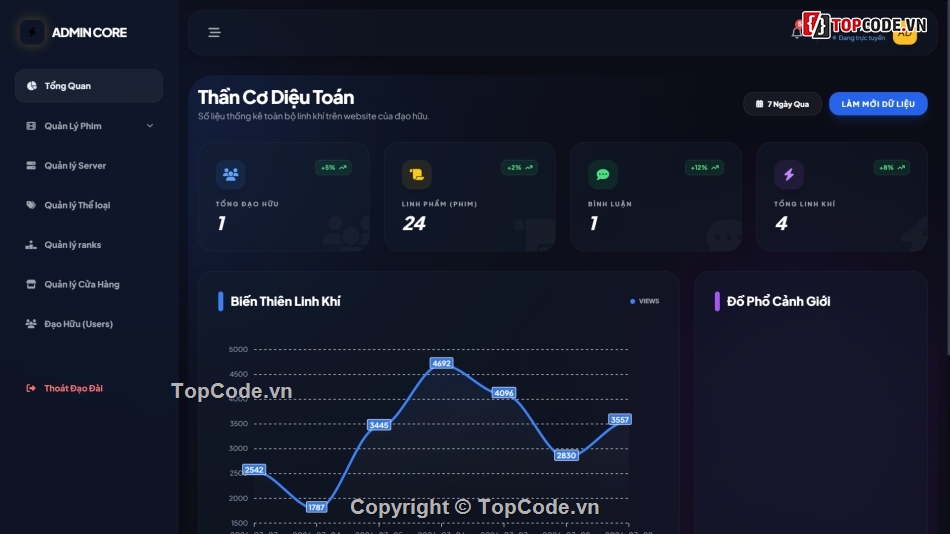Click the users icon beside Đạo Hữu (Users)

click(31, 324)
